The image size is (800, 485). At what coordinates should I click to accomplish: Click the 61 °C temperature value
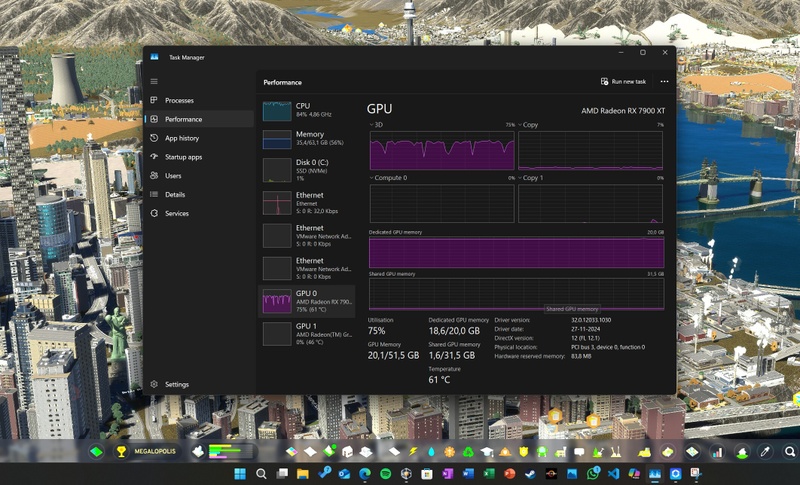click(x=439, y=380)
